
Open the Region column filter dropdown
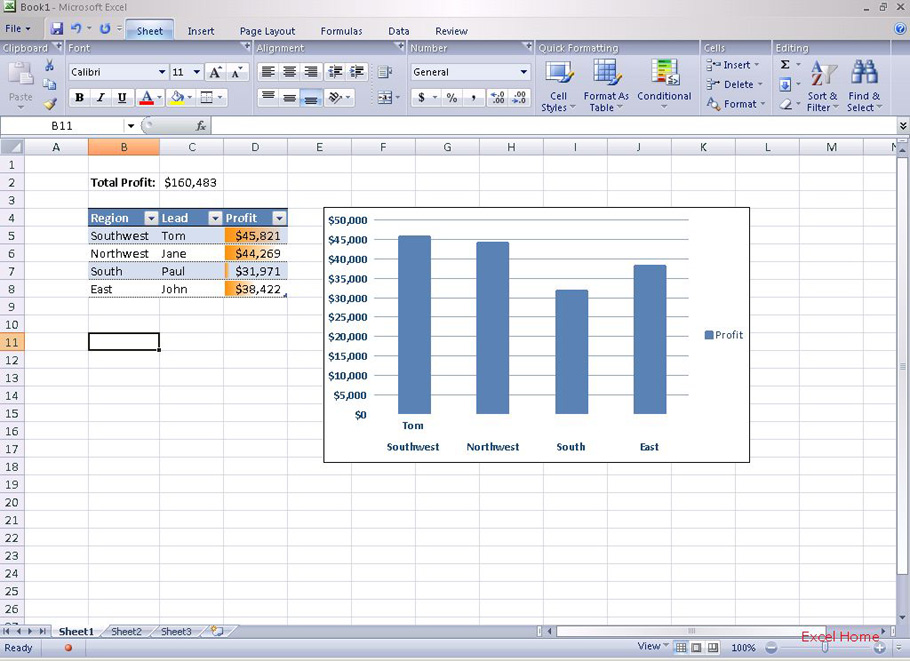click(151, 218)
